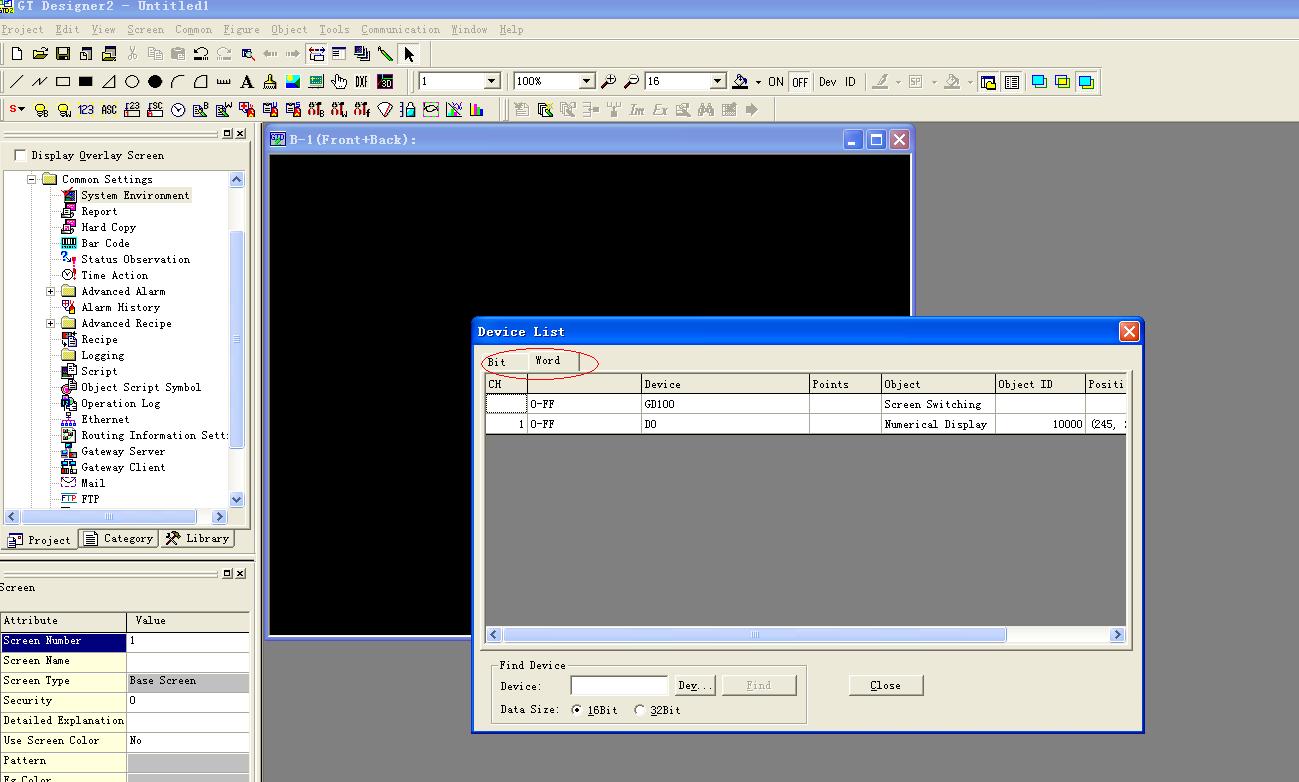
Task: Collapse the Common Settings tree node
Action: click(32, 180)
